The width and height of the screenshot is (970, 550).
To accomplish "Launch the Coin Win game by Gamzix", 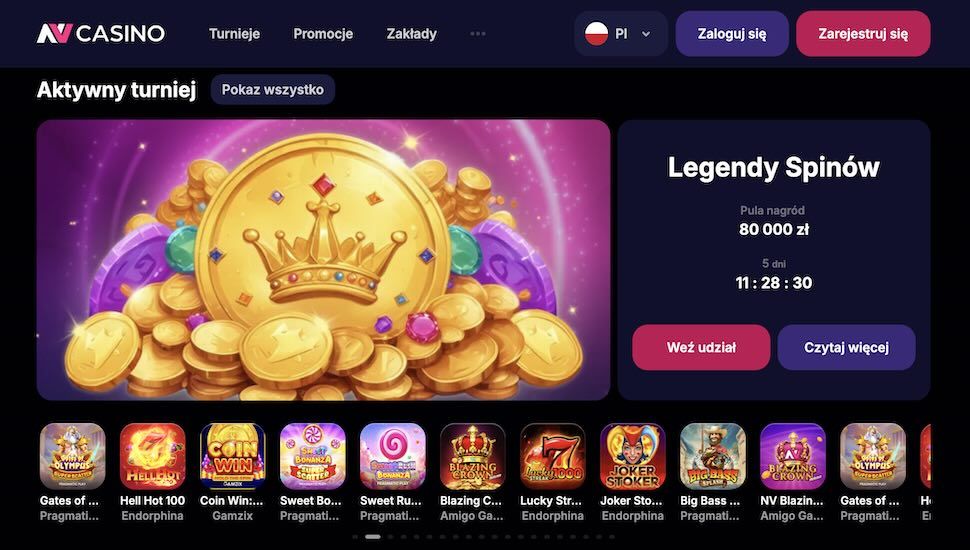I will (233, 457).
